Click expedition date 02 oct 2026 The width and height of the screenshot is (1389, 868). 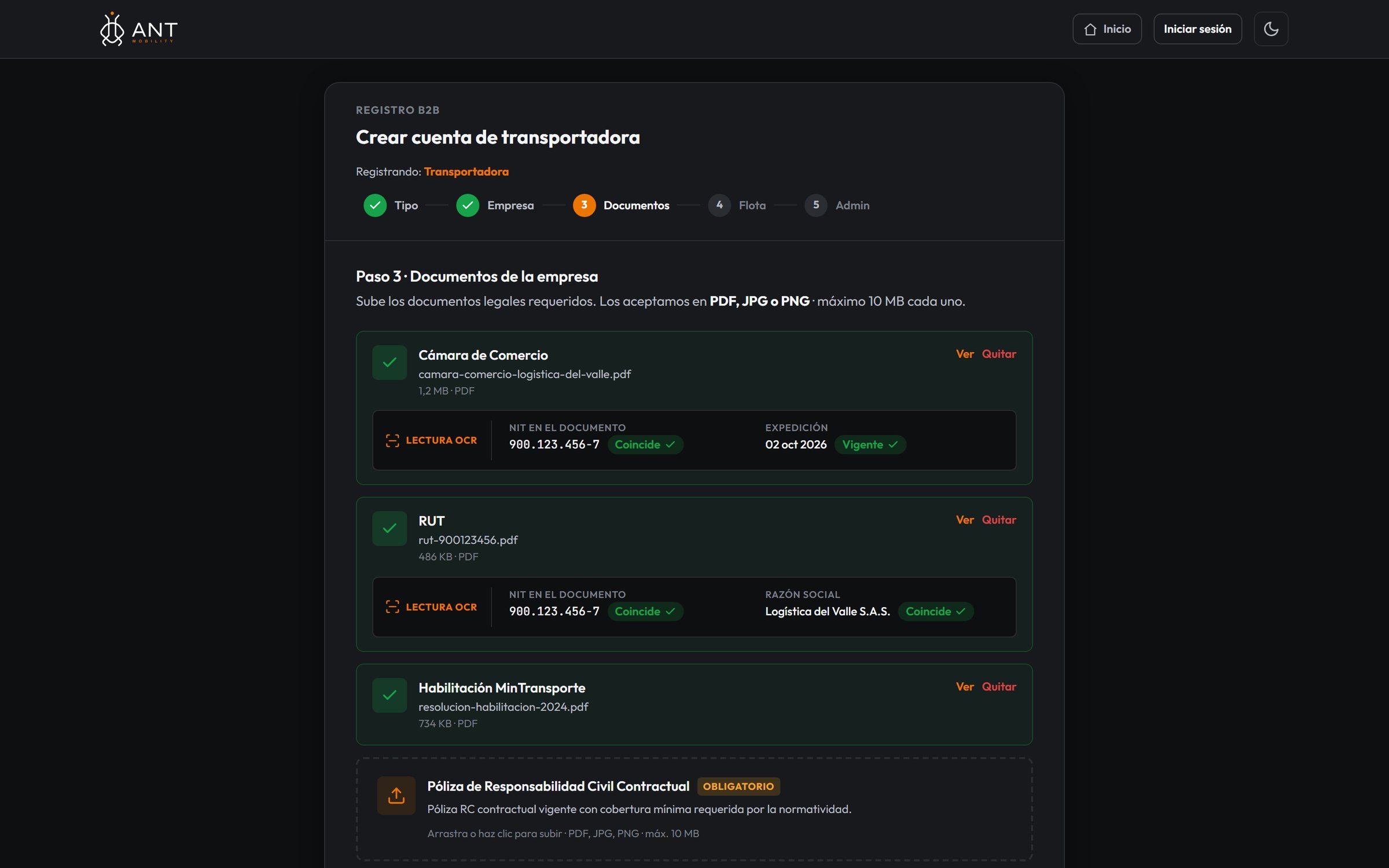(x=796, y=444)
